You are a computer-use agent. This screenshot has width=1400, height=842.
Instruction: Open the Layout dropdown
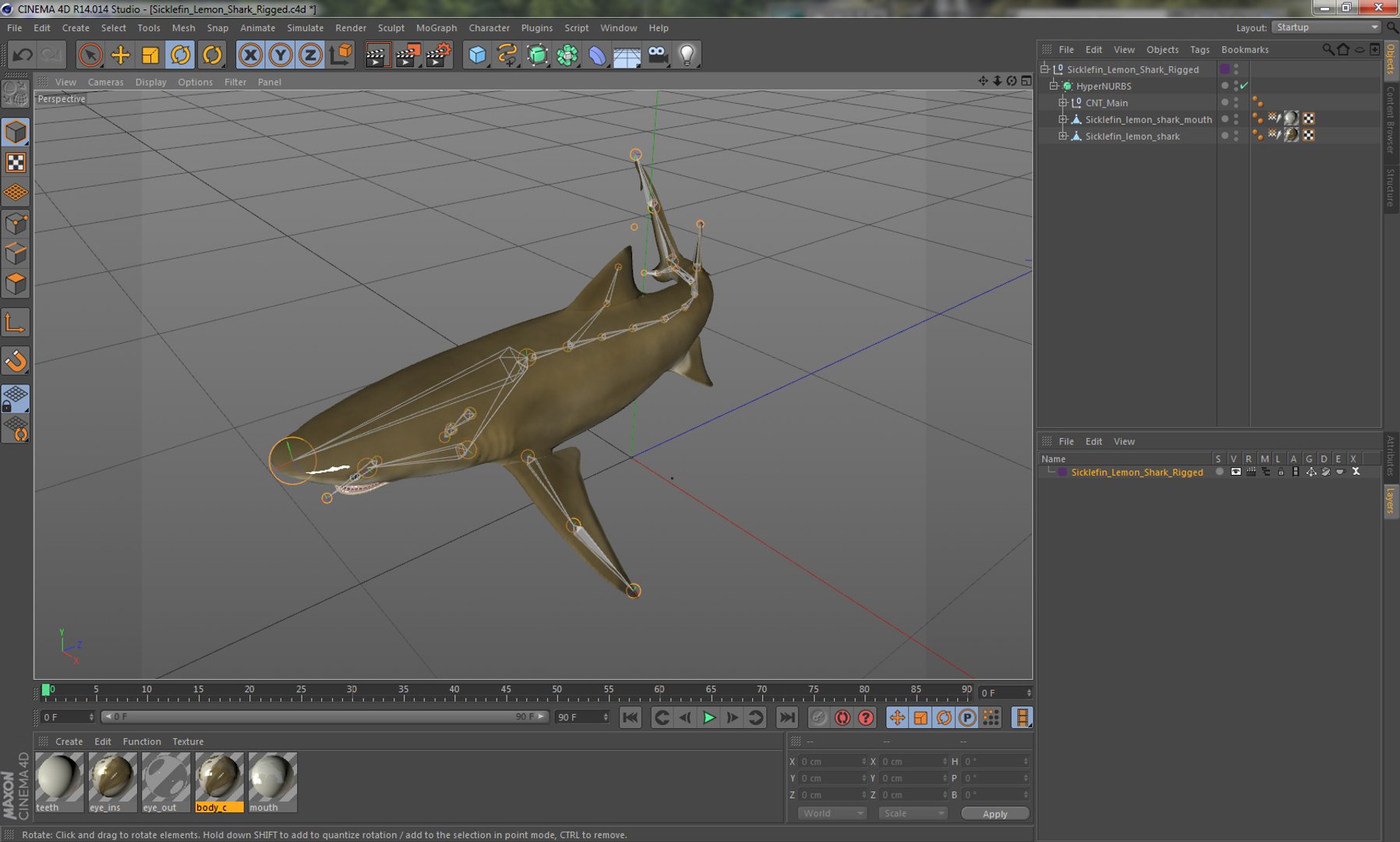pos(1326,27)
